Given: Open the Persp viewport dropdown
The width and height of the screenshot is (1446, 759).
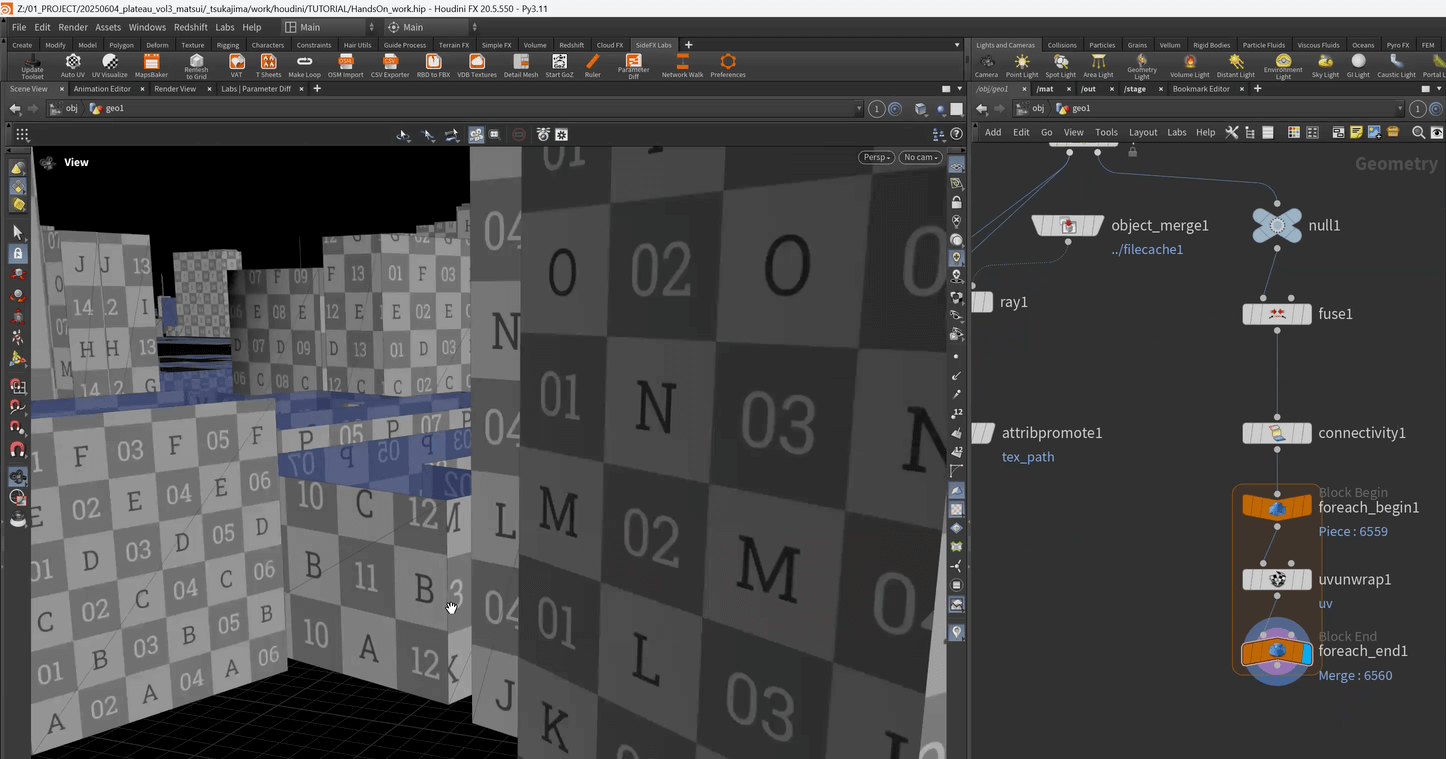Looking at the screenshot, I should (x=875, y=157).
